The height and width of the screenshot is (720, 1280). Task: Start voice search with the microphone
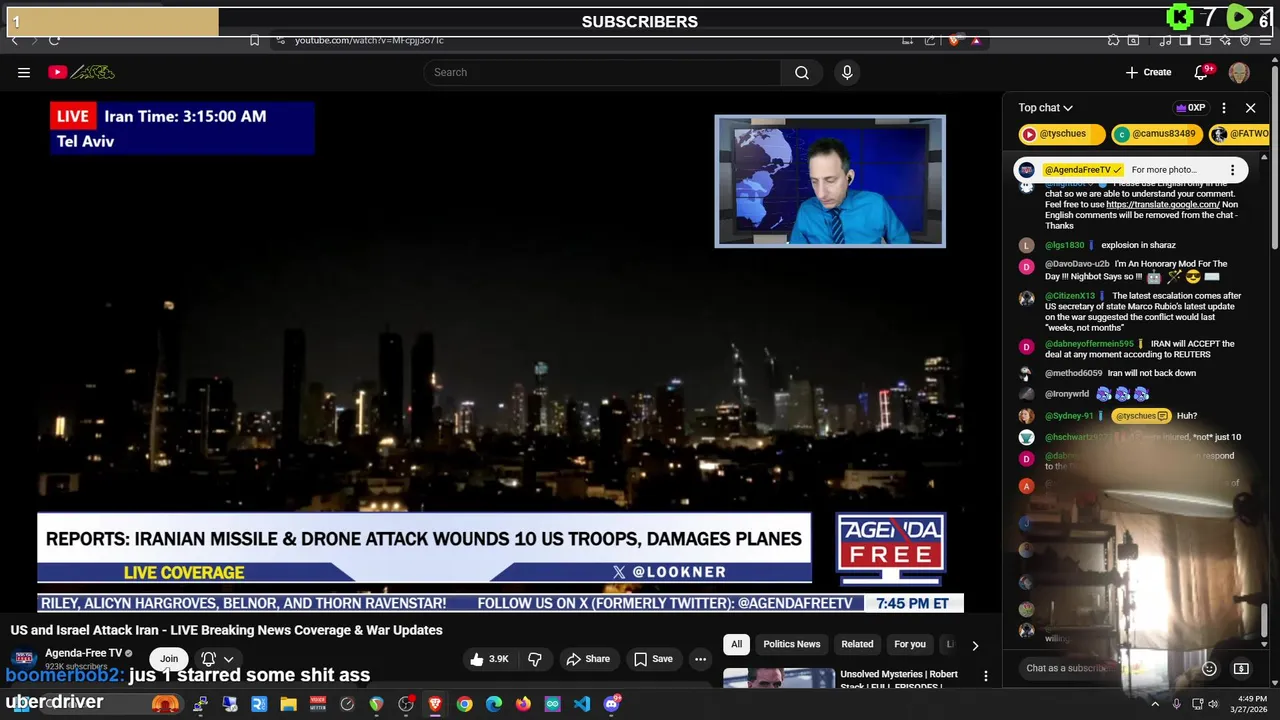pos(847,72)
